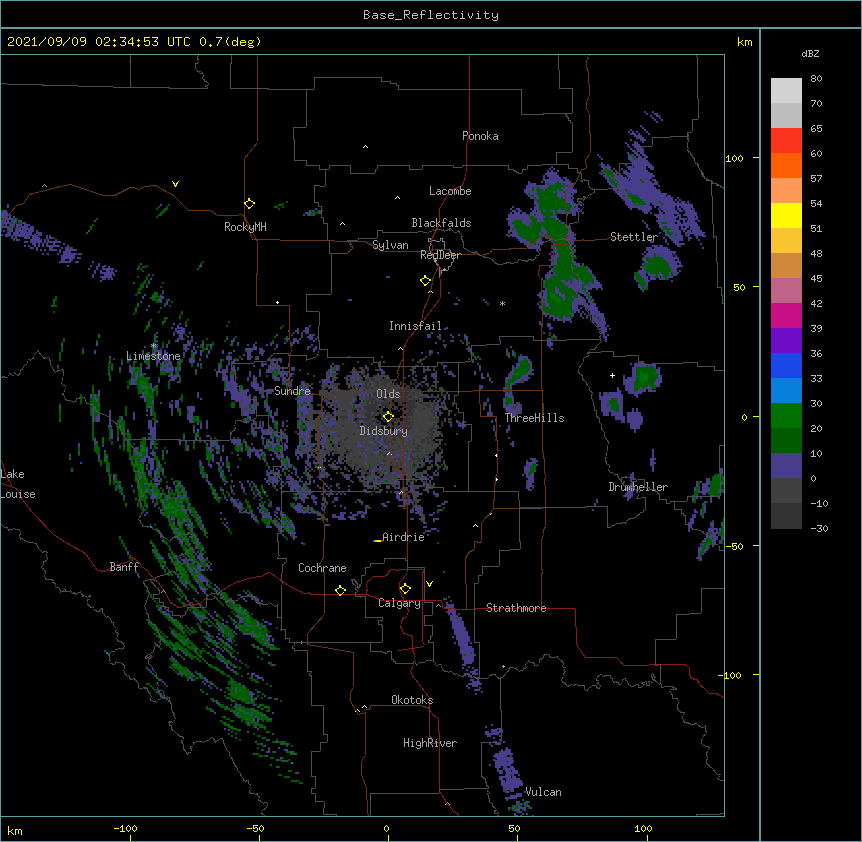Click the white asterisk marker east of RedDeer

pyautogui.click(x=502, y=303)
